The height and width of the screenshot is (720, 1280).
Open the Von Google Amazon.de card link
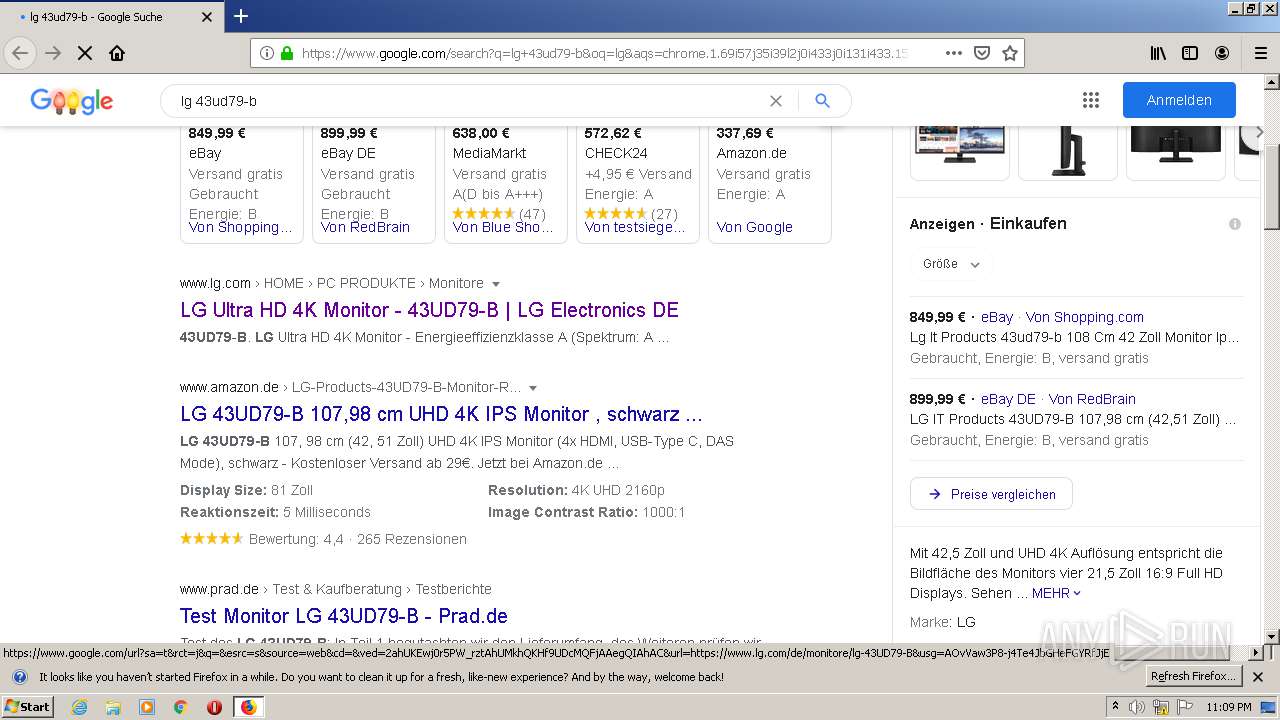tap(754, 227)
